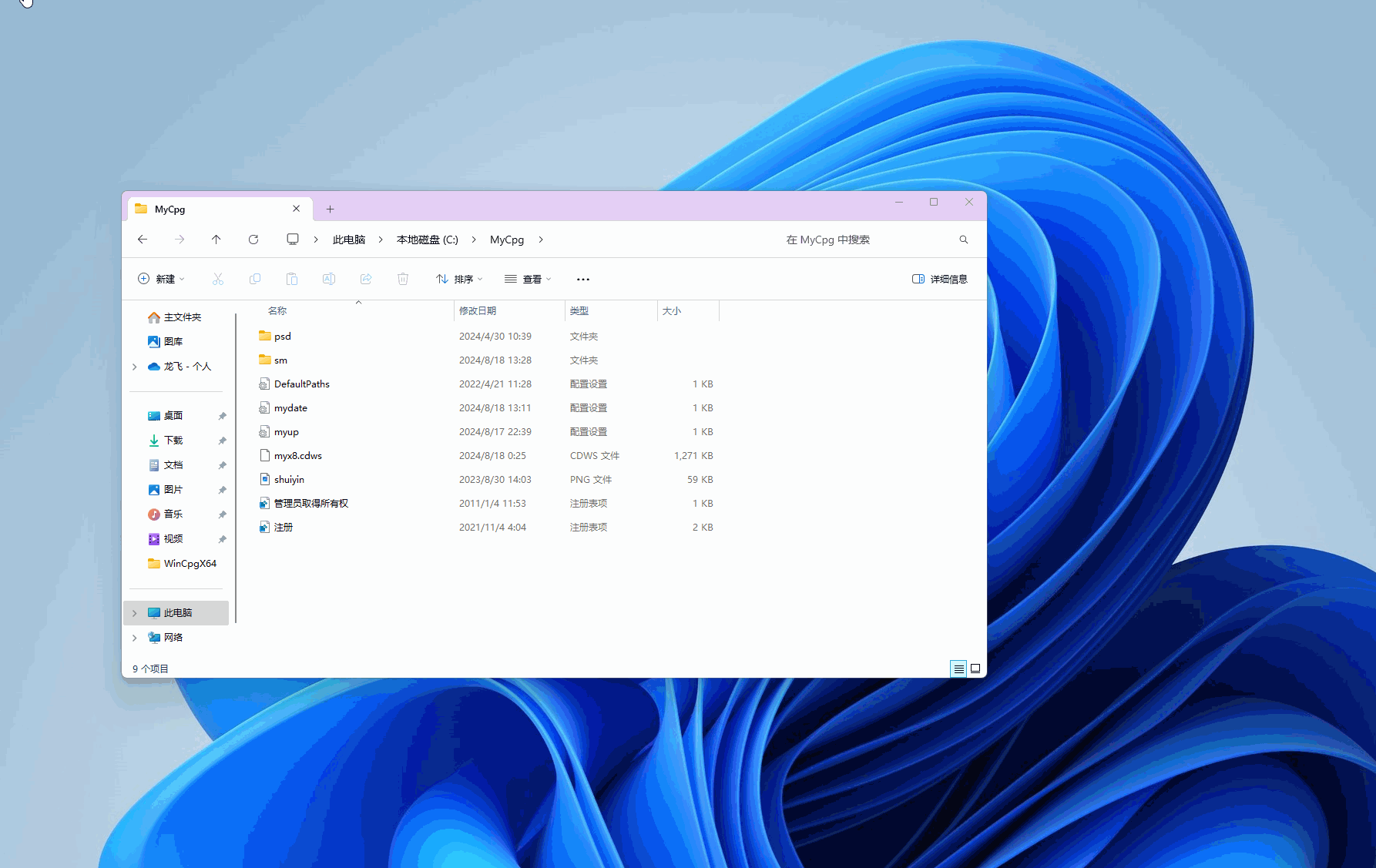Expand chevron after MyCpg in address bar
The image size is (1376, 868).
[541, 240]
